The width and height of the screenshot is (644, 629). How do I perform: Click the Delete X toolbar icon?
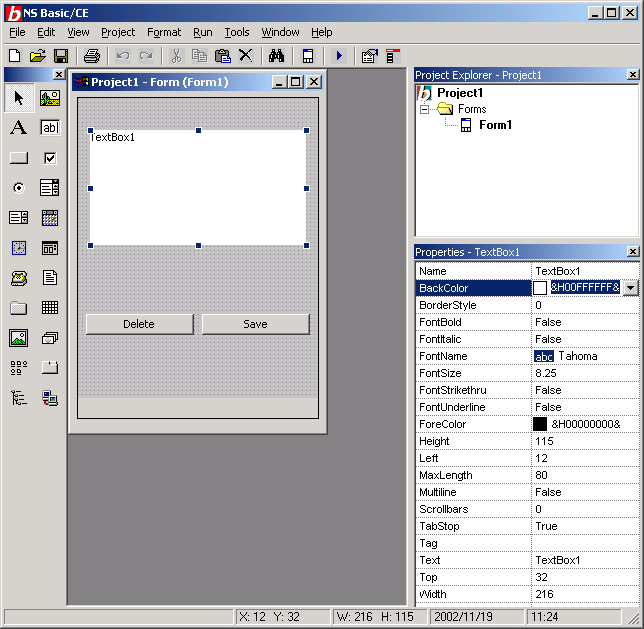pyautogui.click(x=246, y=55)
